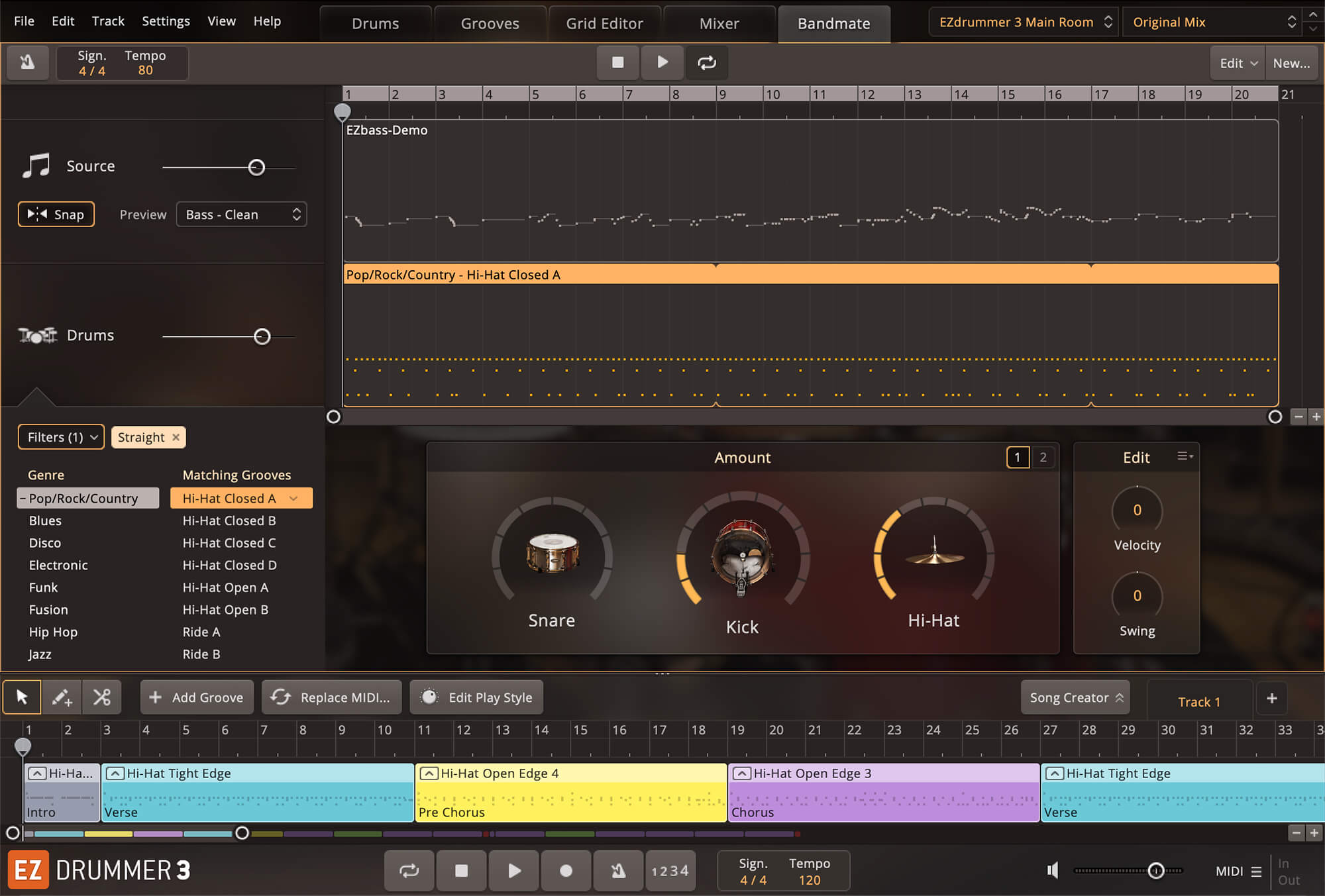Open the Settings menu

tap(166, 21)
